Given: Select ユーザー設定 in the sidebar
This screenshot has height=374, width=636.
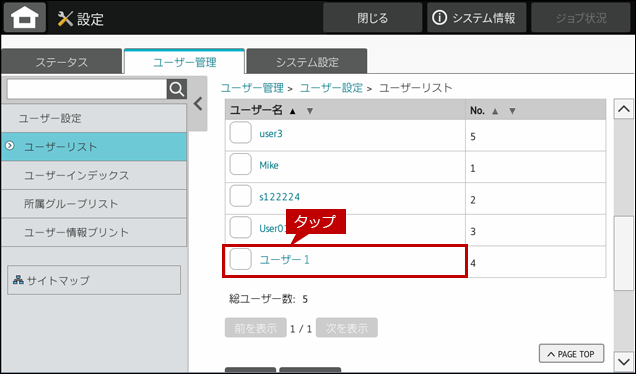Looking at the screenshot, I should coord(94,118).
